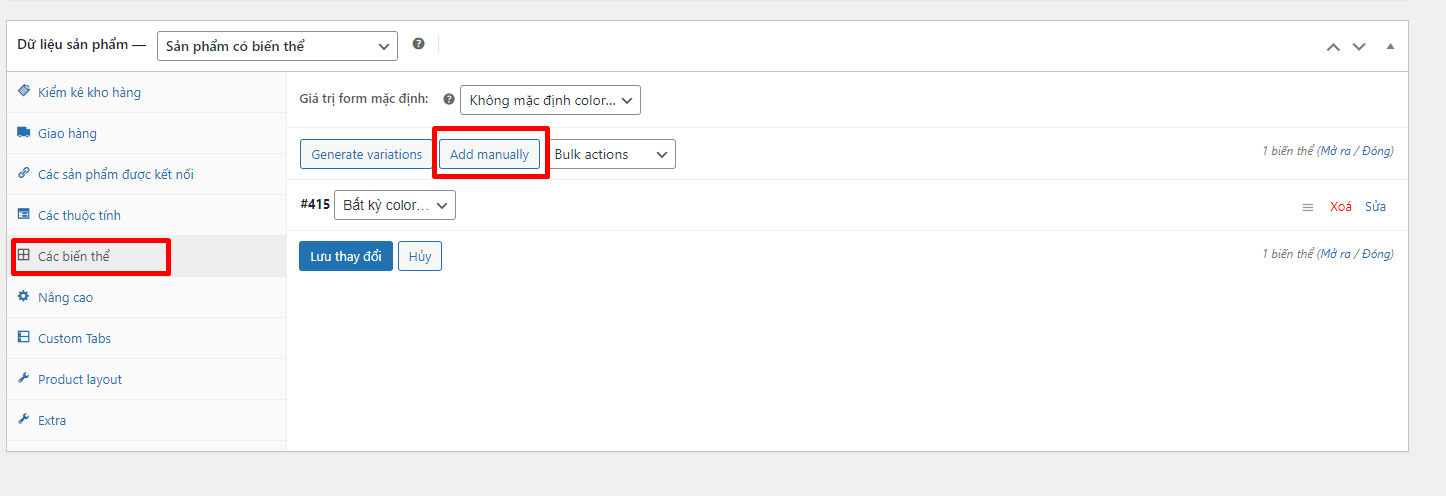Click Generate variations button

[366, 154]
